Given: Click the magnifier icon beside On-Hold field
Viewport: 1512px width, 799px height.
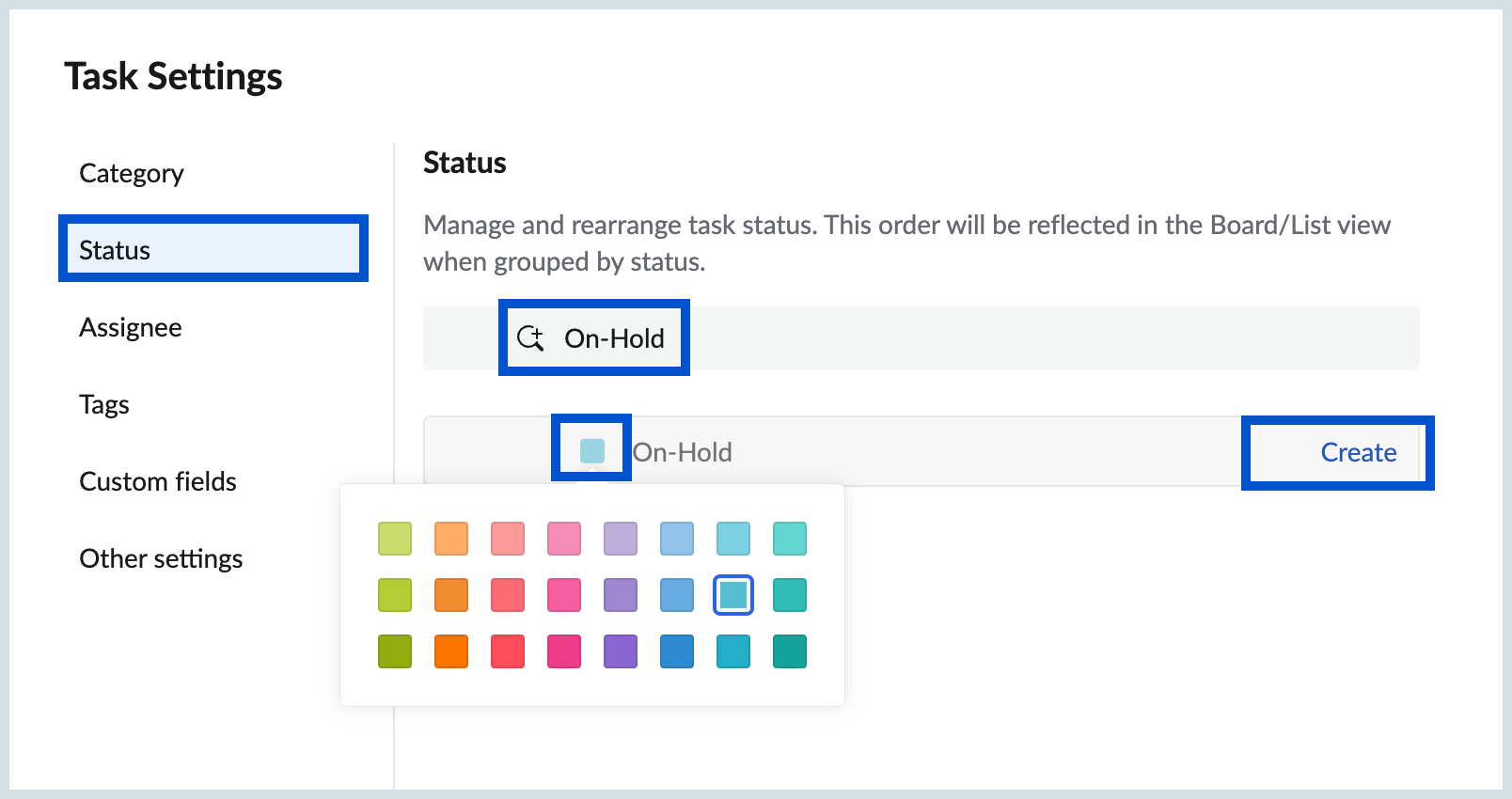Looking at the screenshot, I should point(531,338).
